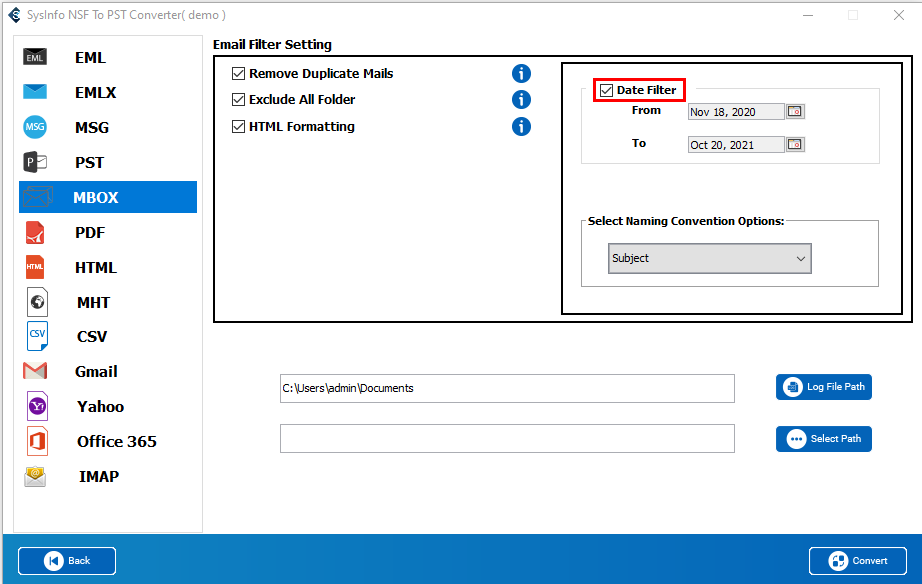Click the MBOX envelope icon
This screenshot has width=922, height=584.
point(38,197)
